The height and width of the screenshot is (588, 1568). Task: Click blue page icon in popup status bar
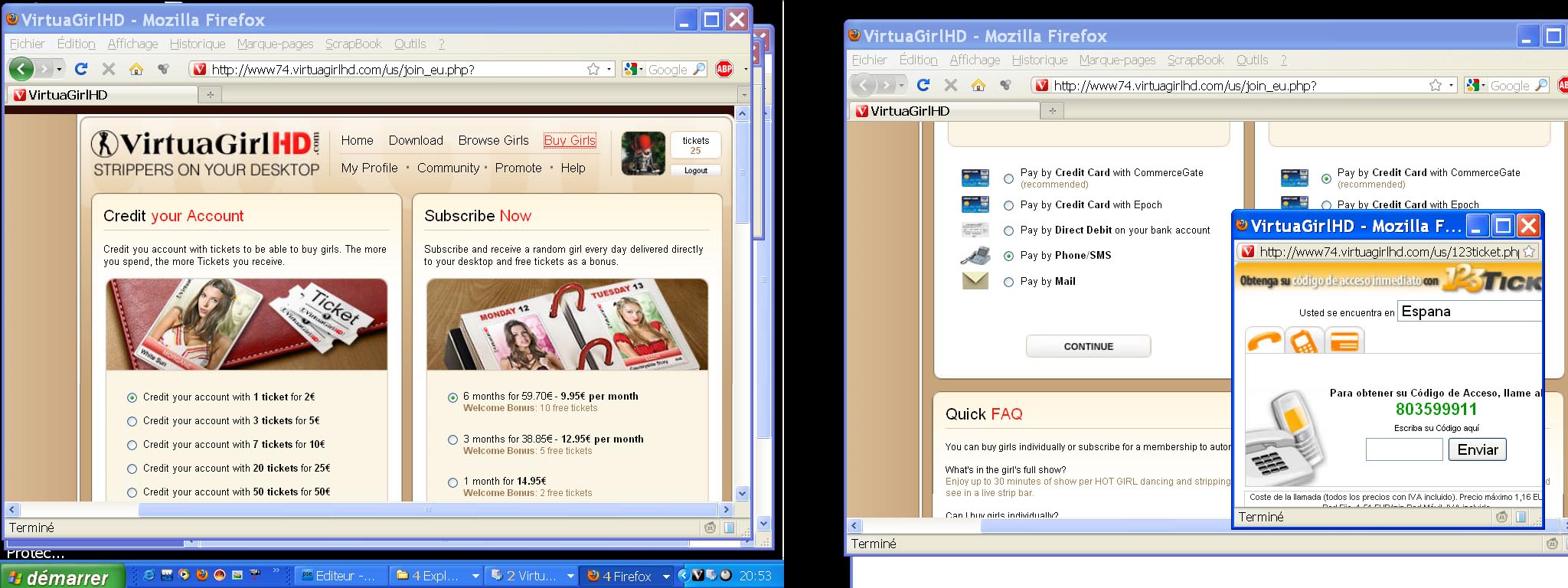coord(1521,517)
